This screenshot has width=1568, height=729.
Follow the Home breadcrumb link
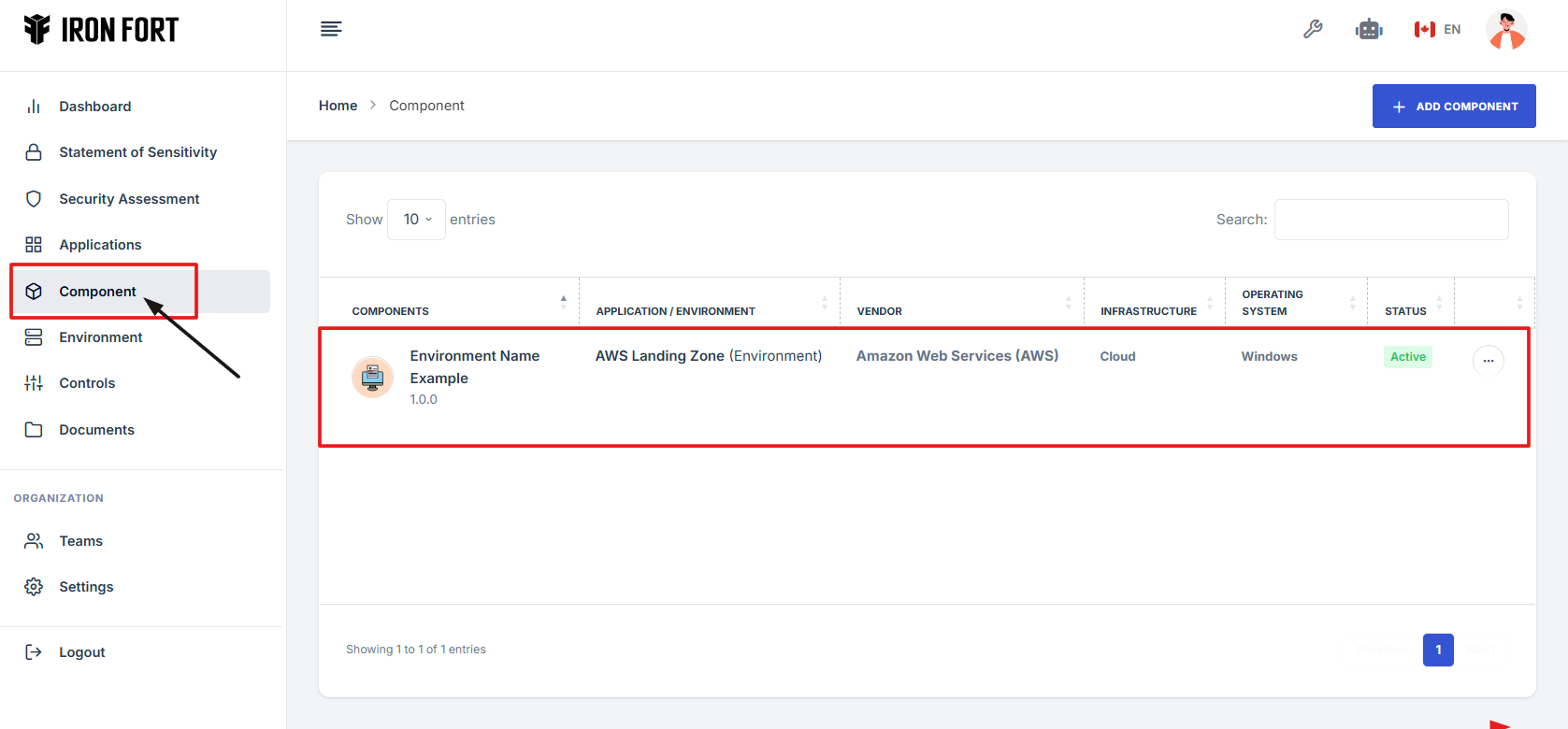(338, 106)
